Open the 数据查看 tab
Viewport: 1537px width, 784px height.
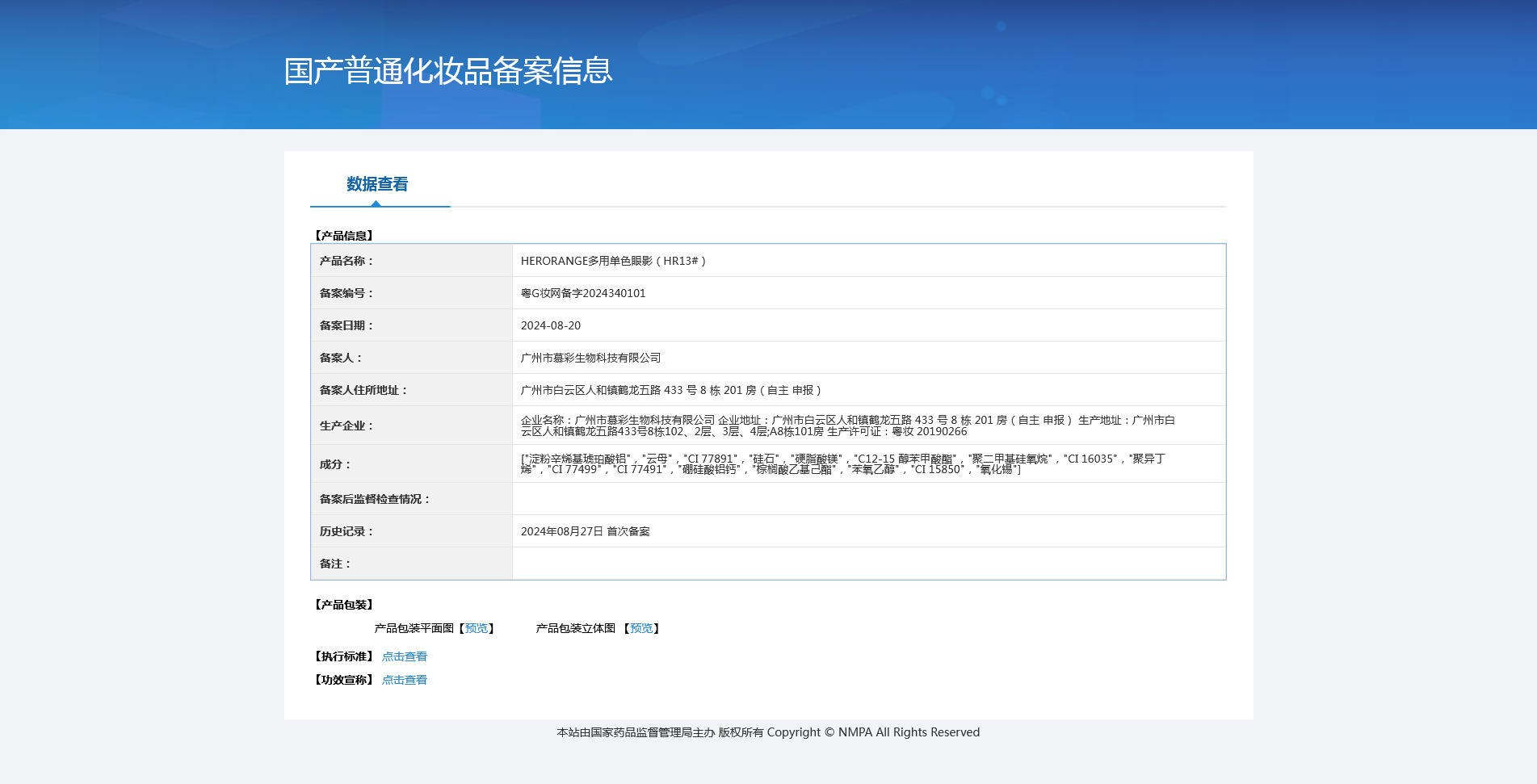(377, 184)
